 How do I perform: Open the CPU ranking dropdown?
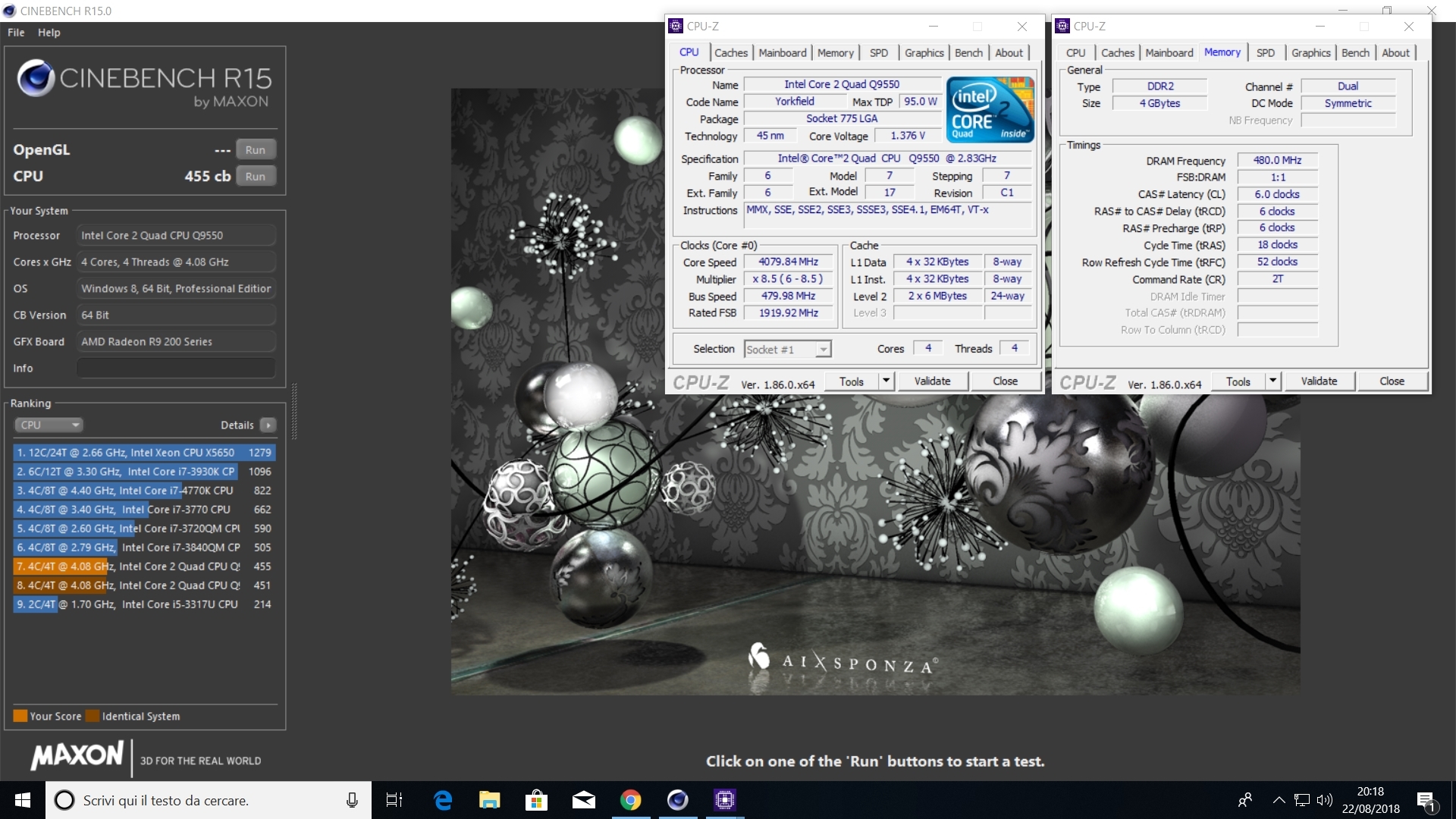pos(49,425)
